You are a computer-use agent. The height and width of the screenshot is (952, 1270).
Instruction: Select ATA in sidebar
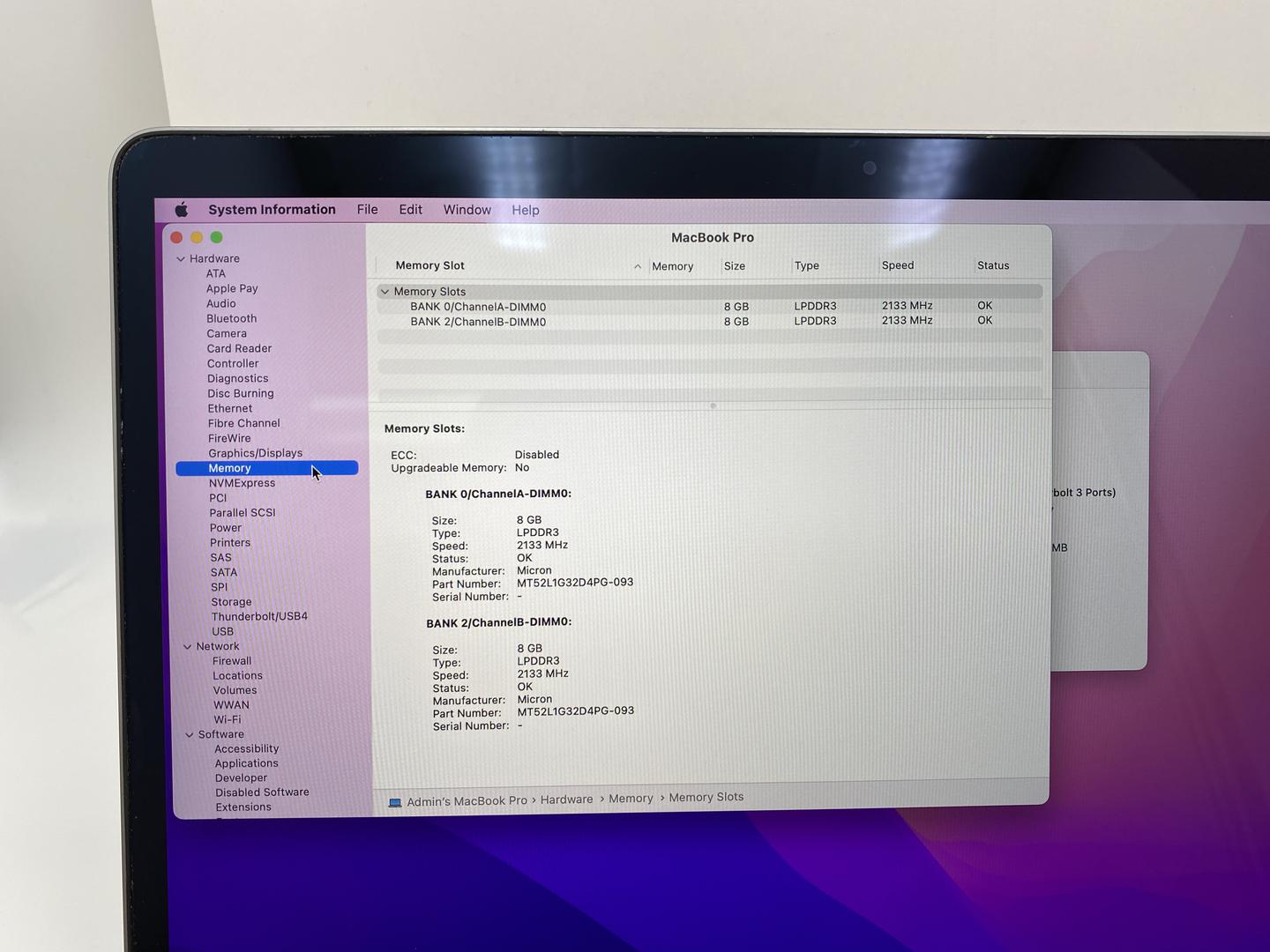coord(216,274)
